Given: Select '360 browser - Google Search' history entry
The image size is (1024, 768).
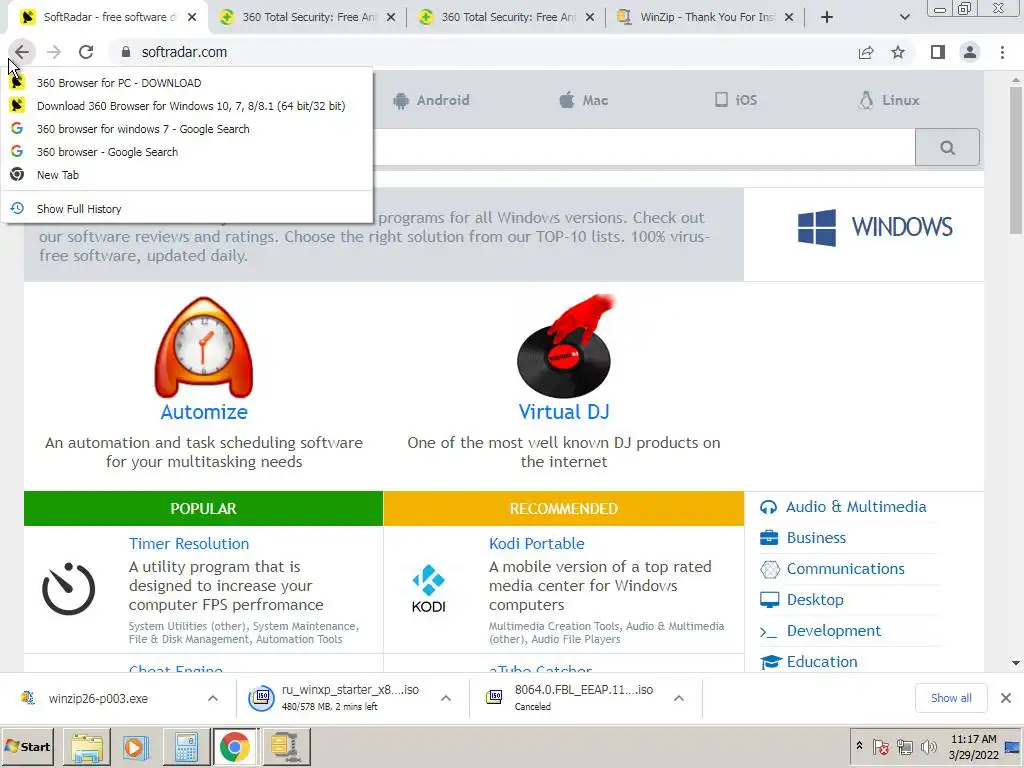Looking at the screenshot, I should click(187, 152).
